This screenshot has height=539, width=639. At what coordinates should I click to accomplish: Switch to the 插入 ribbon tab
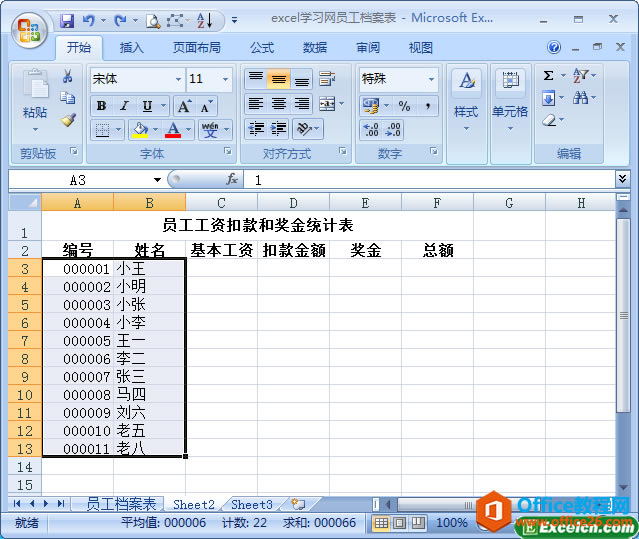click(131, 47)
